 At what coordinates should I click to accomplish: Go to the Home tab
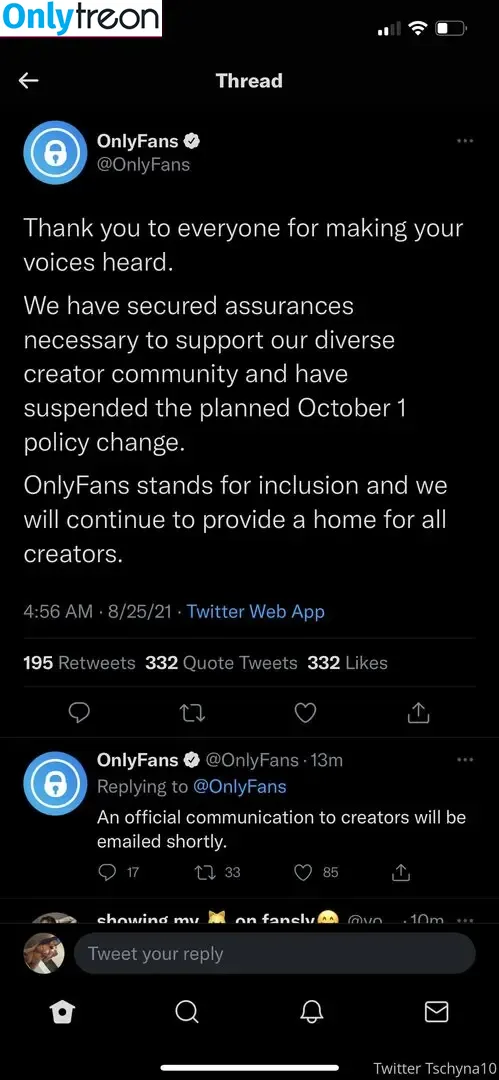click(x=63, y=1012)
